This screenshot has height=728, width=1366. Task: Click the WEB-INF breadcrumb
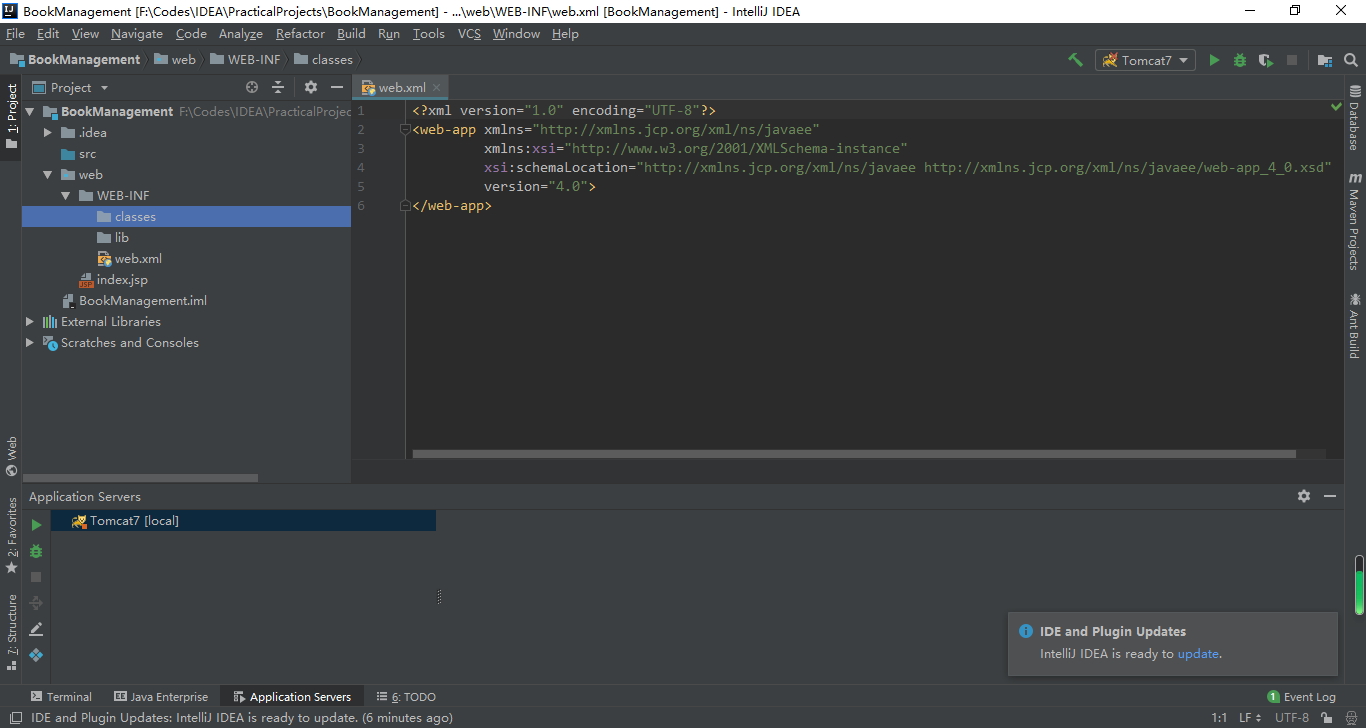245,60
